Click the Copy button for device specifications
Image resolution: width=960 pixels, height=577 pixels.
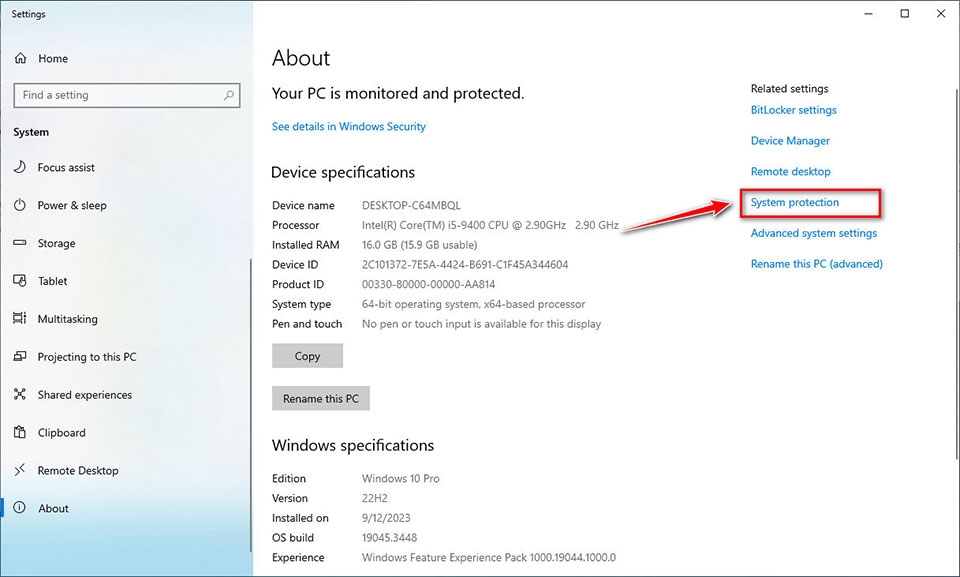(307, 355)
